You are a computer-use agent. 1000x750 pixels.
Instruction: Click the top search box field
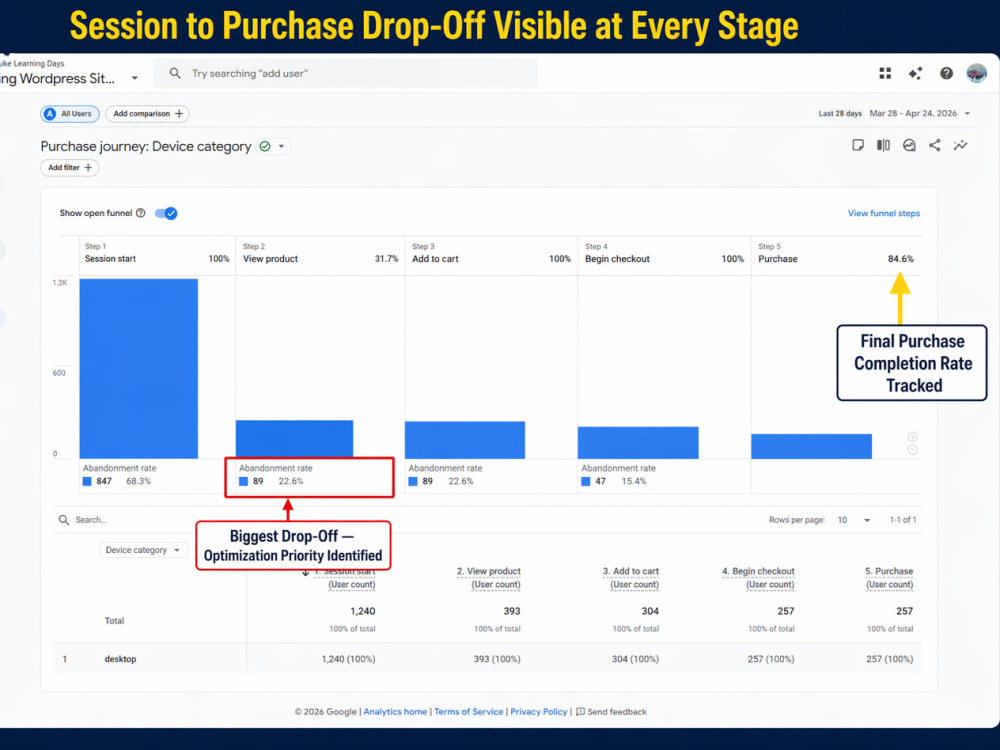click(x=345, y=73)
